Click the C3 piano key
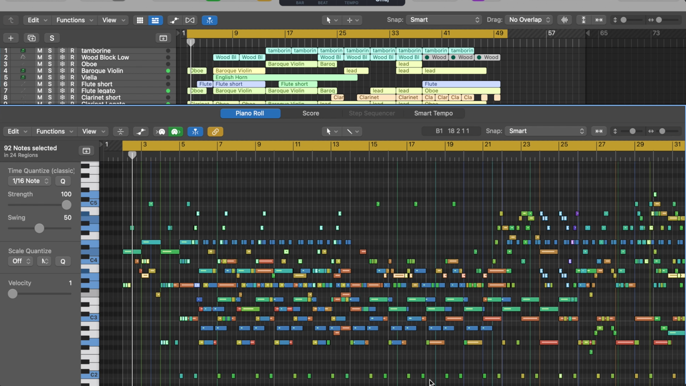This screenshot has height=386, width=686. coord(89,317)
